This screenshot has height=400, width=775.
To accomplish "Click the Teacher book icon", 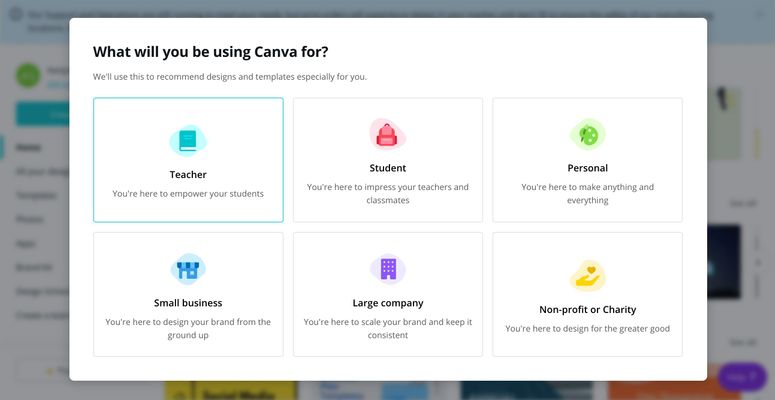I will pyautogui.click(x=187, y=141).
